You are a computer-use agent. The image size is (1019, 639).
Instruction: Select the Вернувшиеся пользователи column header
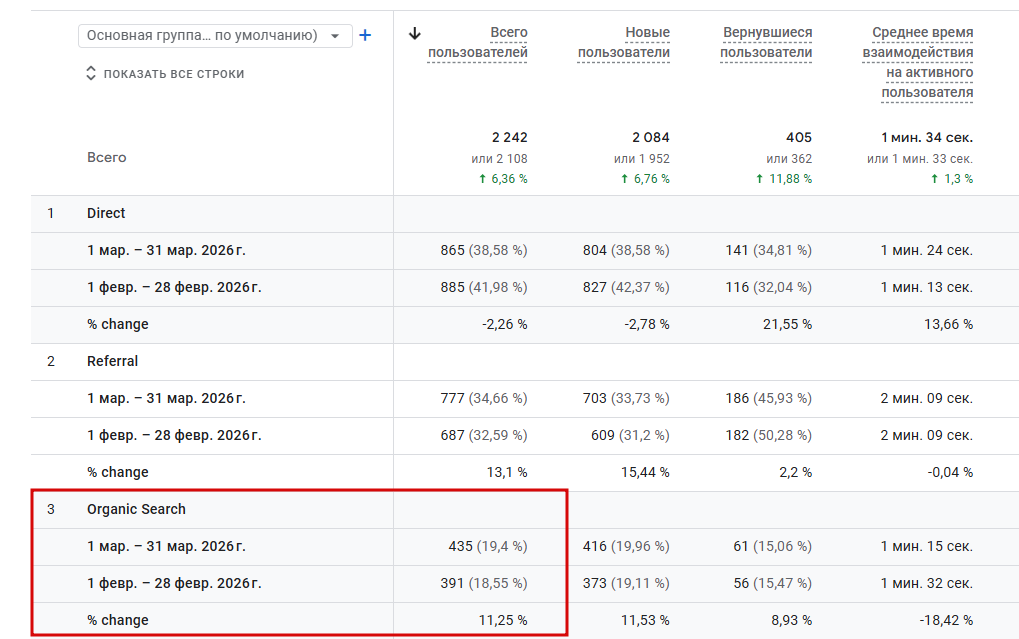click(x=767, y=43)
